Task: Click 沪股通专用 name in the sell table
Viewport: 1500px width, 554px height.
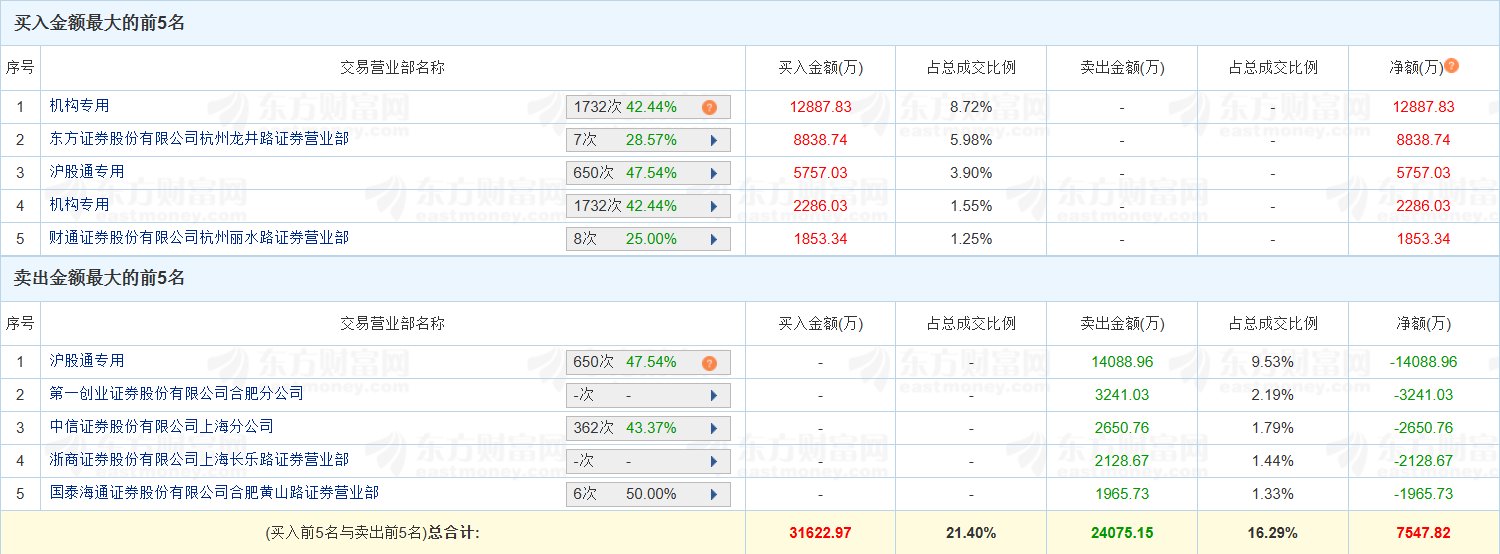Action: tap(87, 361)
